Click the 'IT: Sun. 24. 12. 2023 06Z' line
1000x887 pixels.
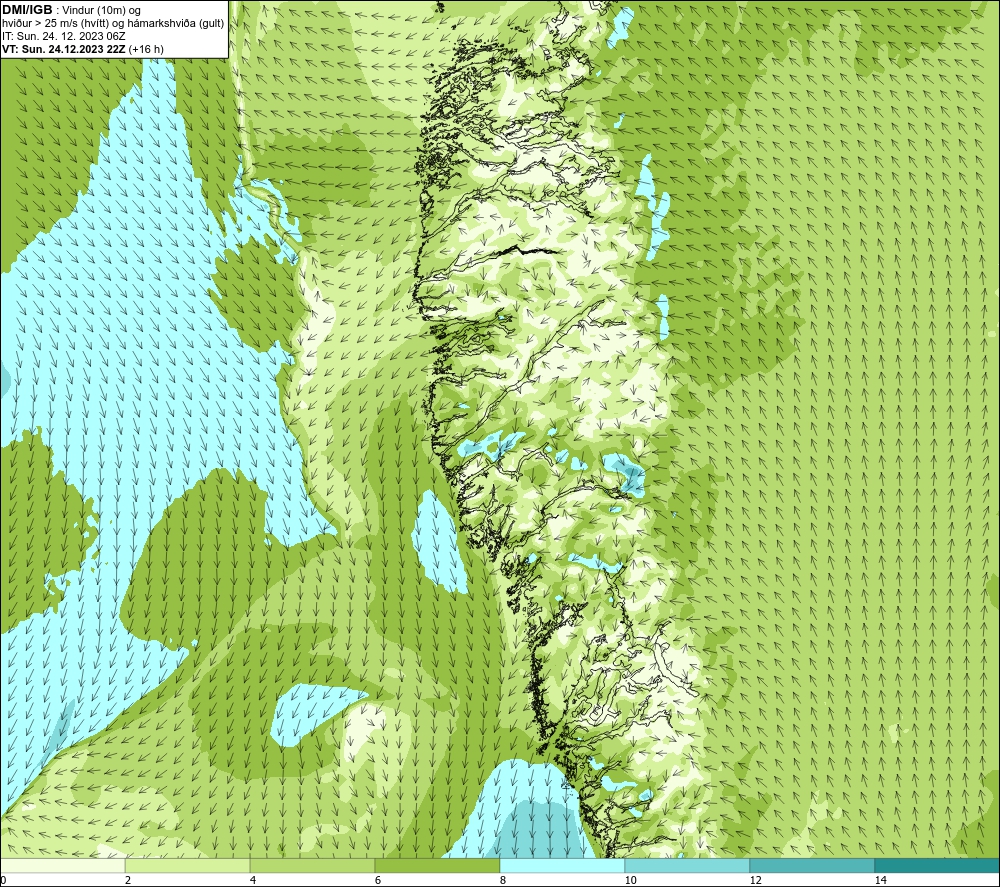click(64, 36)
